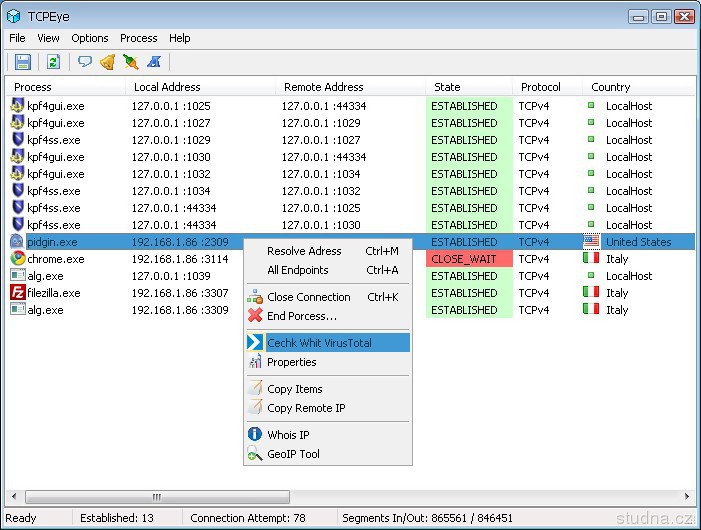
Task: Click the red X End Process icon
Action: [x=255, y=316]
